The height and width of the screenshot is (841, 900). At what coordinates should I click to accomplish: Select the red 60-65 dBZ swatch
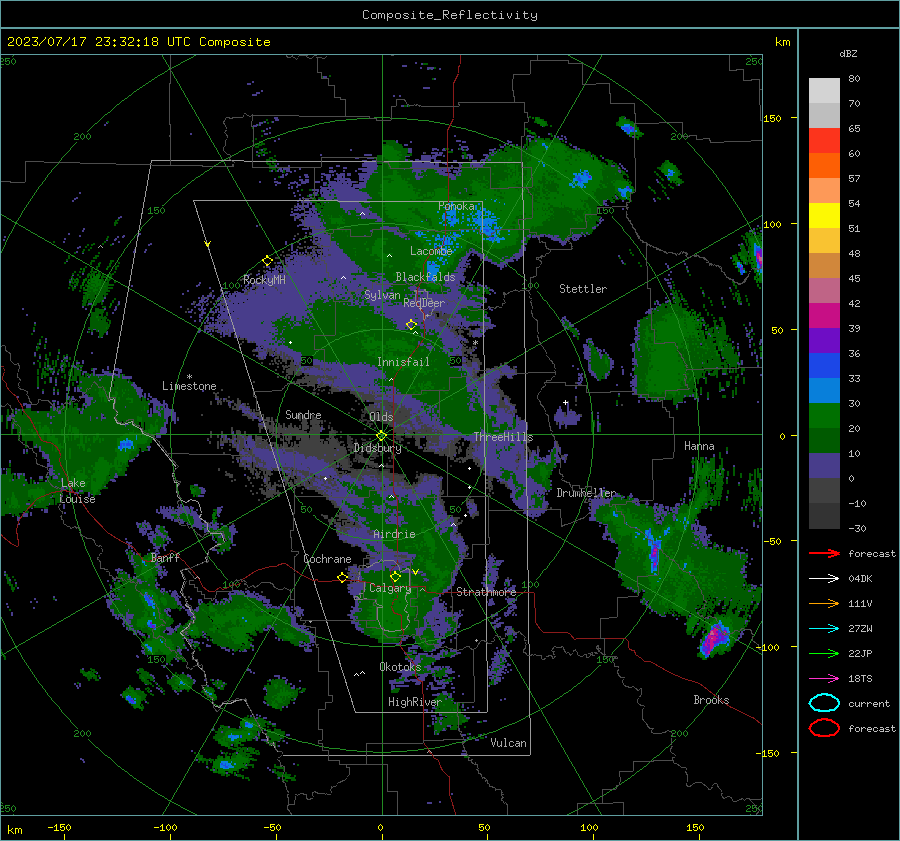point(824,141)
